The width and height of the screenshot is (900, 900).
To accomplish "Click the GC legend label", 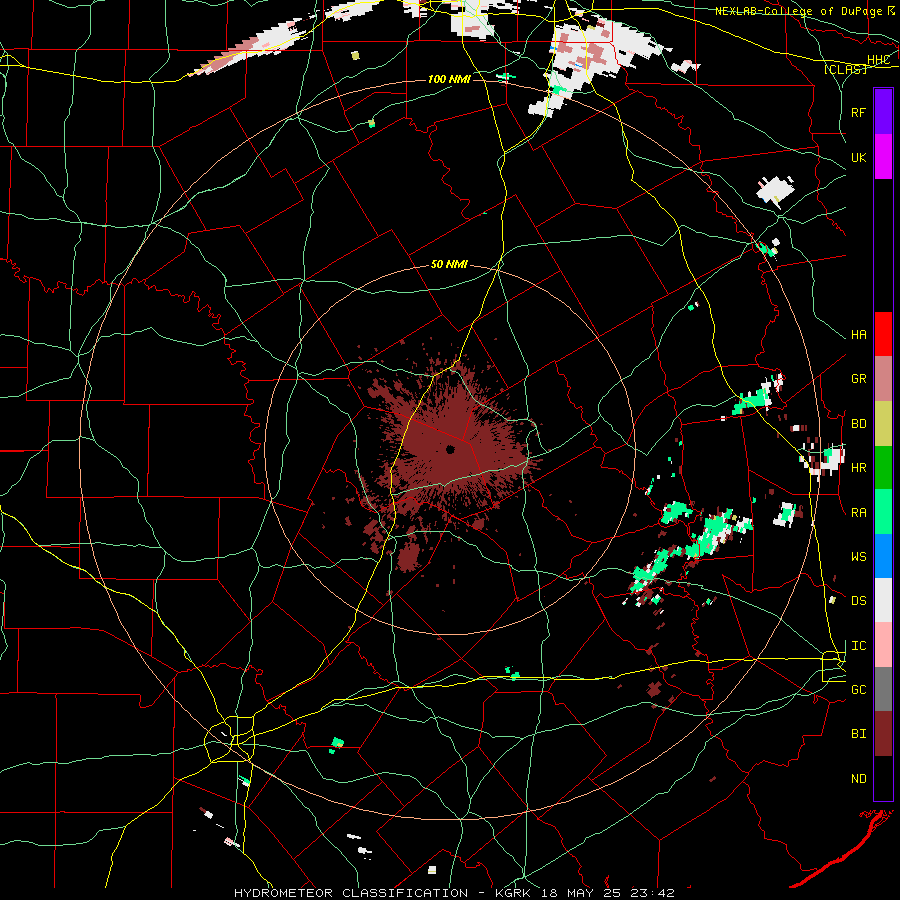I will 858,690.
